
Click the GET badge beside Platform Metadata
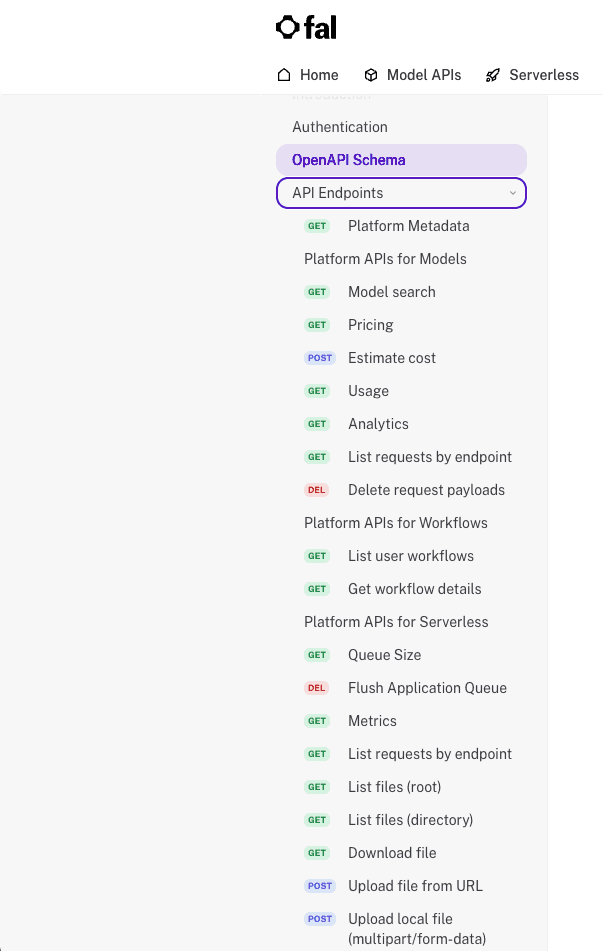317,226
